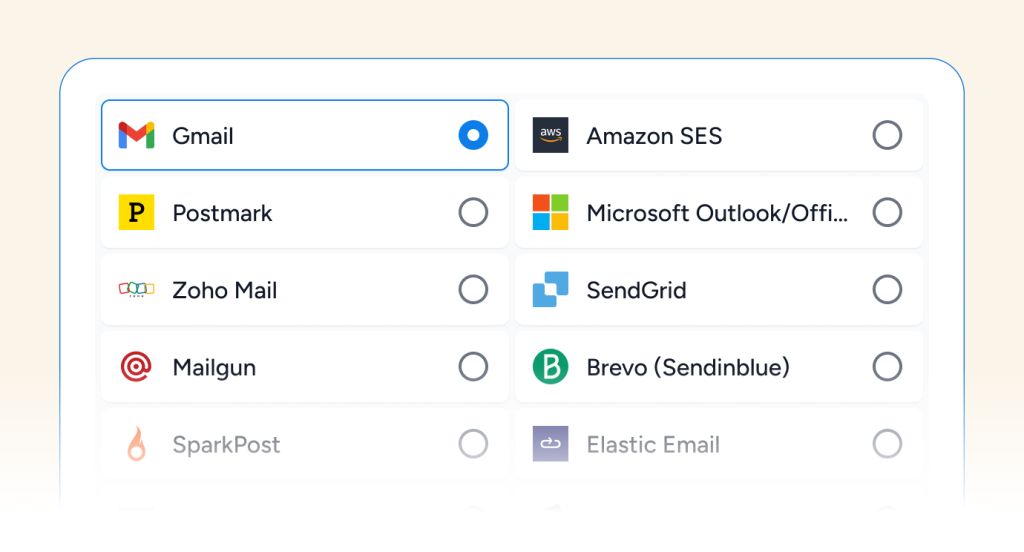Select the Zoho Mail radio button

(x=473, y=289)
